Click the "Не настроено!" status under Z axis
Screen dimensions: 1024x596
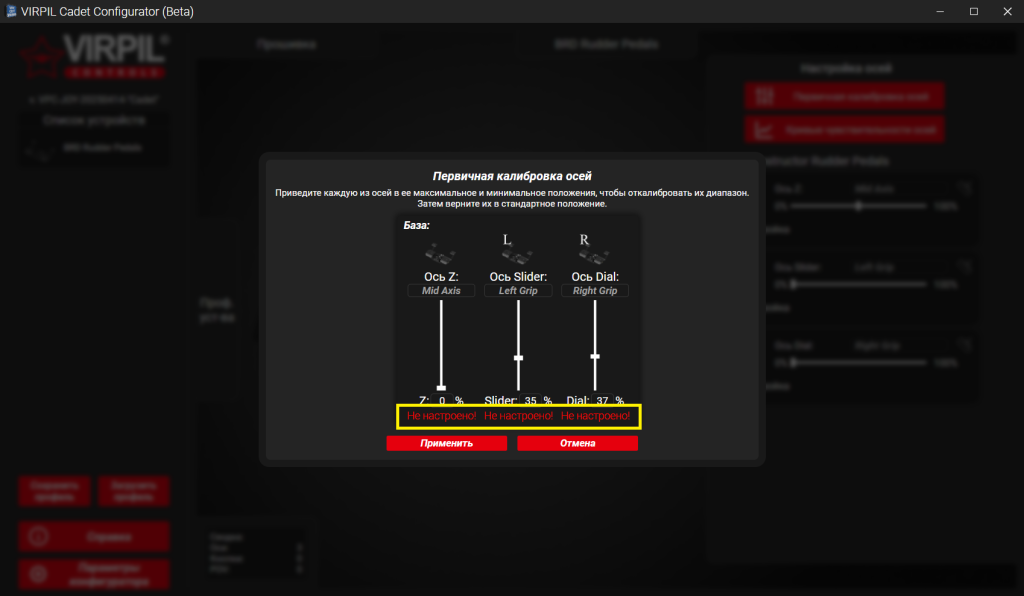tap(441, 416)
